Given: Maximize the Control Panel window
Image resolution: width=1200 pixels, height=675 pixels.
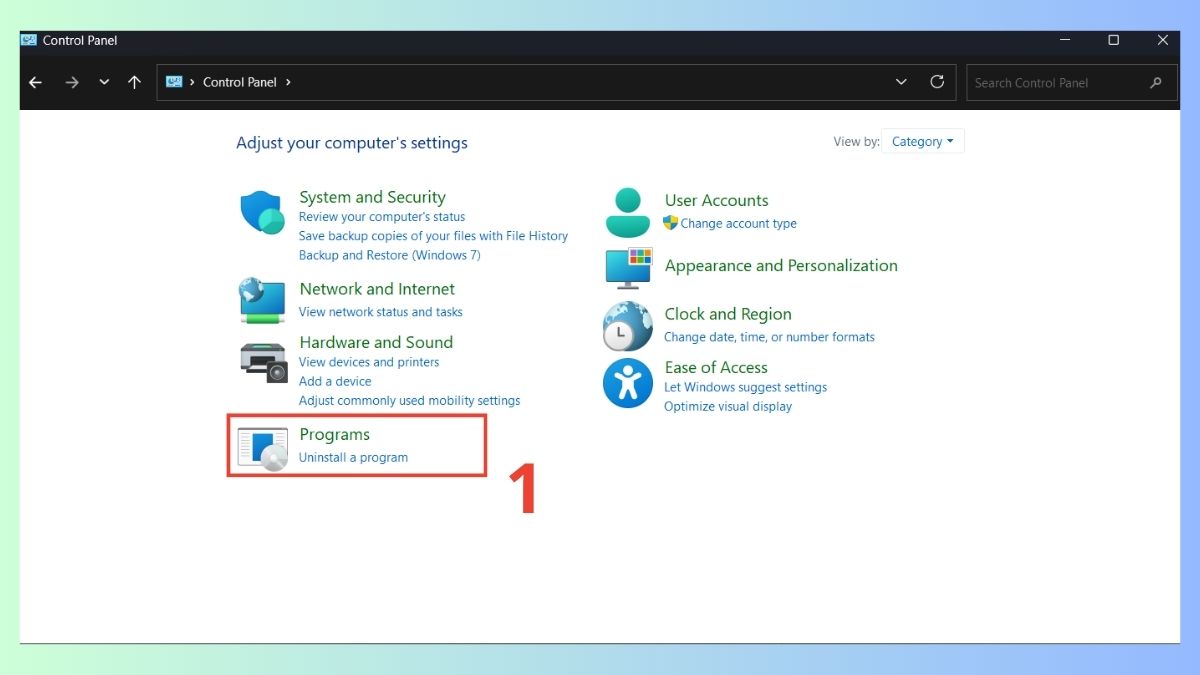Looking at the screenshot, I should pos(1113,40).
